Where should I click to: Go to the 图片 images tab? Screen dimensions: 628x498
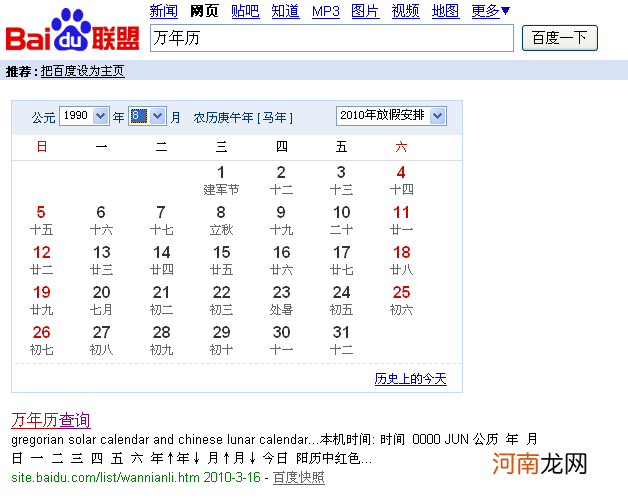coord(365,11)
